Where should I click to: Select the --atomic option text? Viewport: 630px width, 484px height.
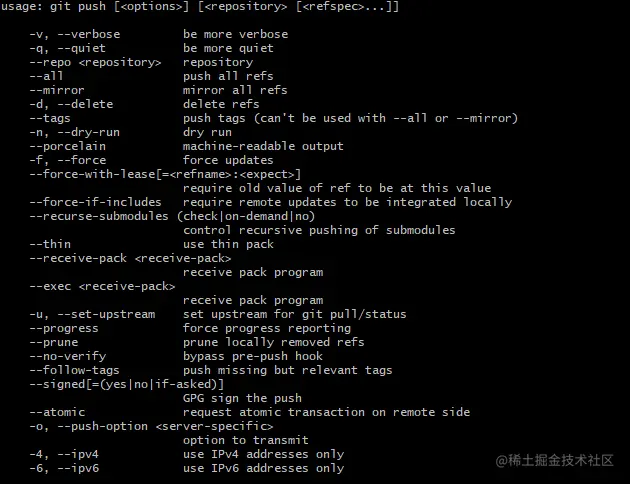coord(57,413)
